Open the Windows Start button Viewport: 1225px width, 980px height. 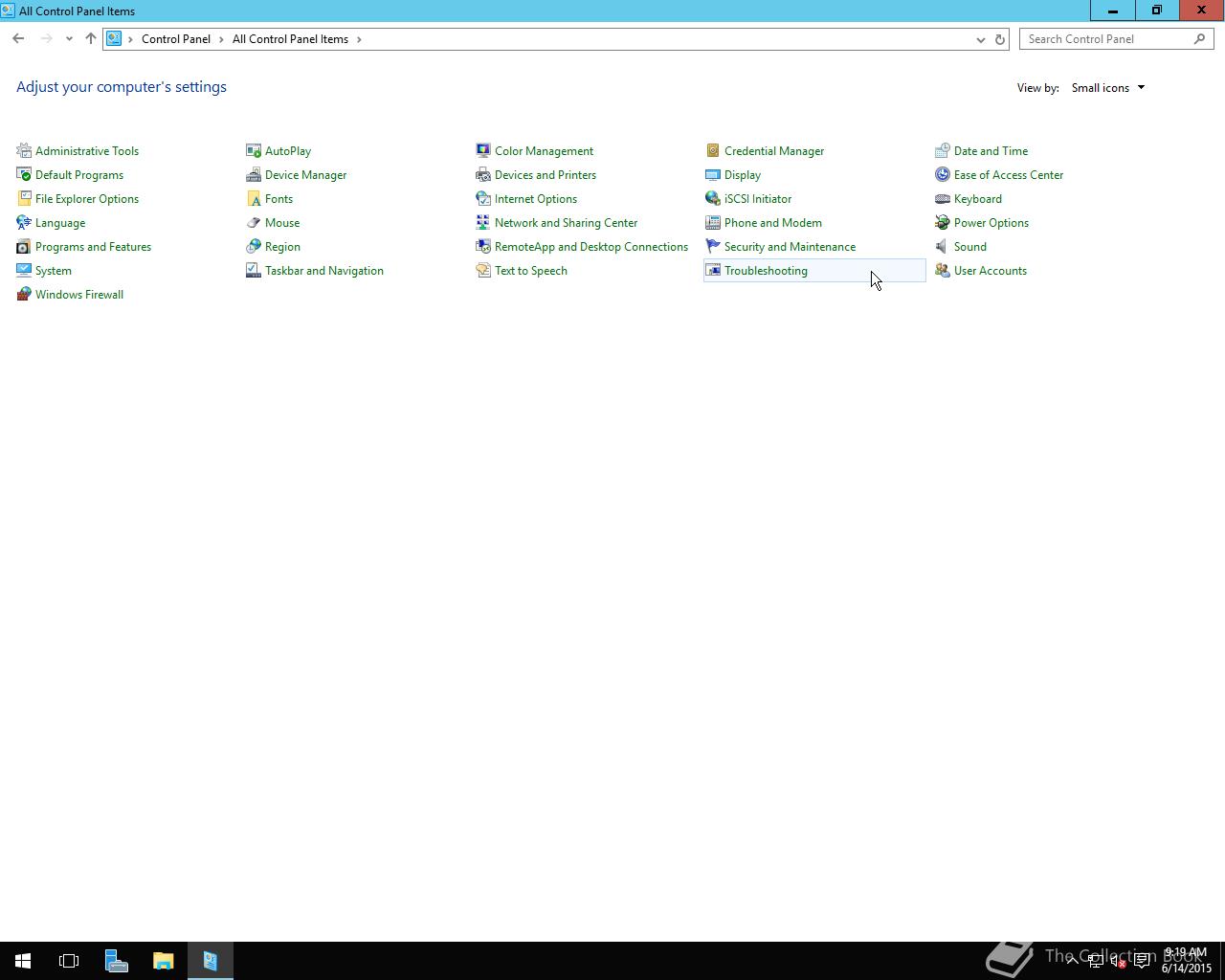click(x=23, y=961)
